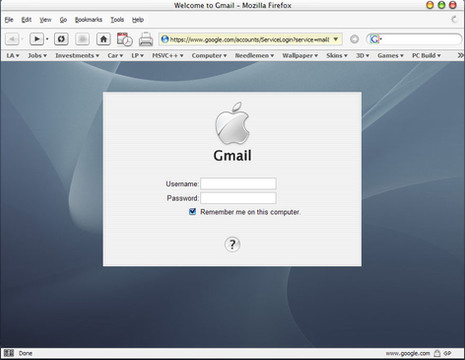Click the GP indicator in status bar

[447, 353]
